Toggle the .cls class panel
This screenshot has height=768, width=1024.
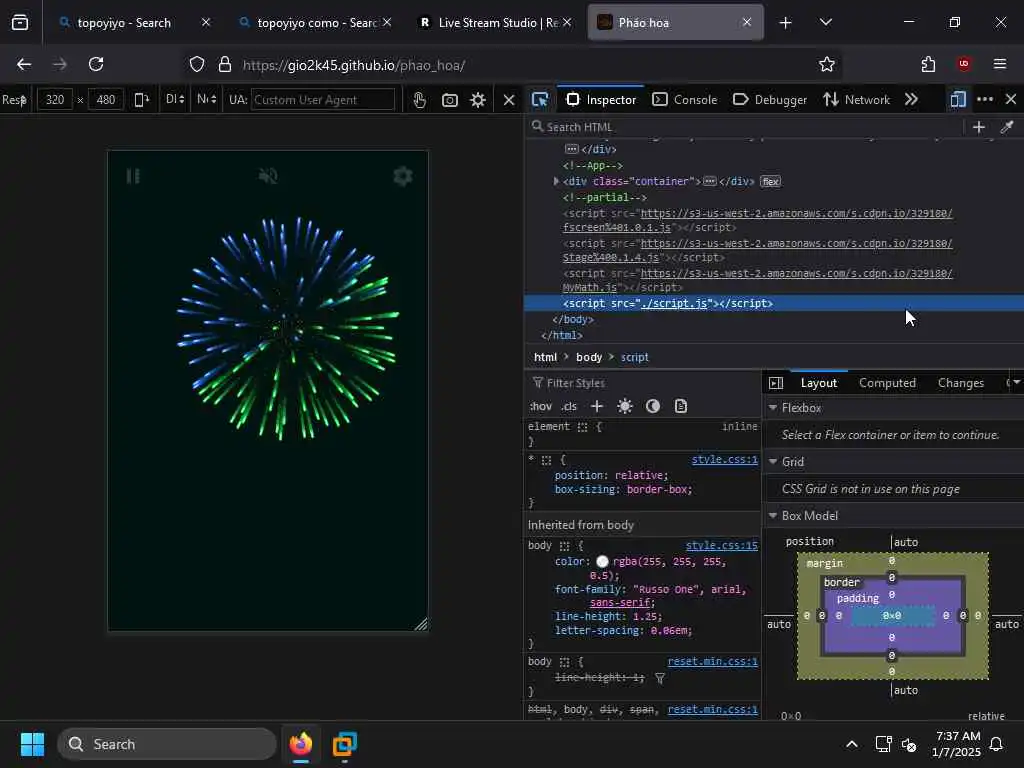(x=569, y=406)
